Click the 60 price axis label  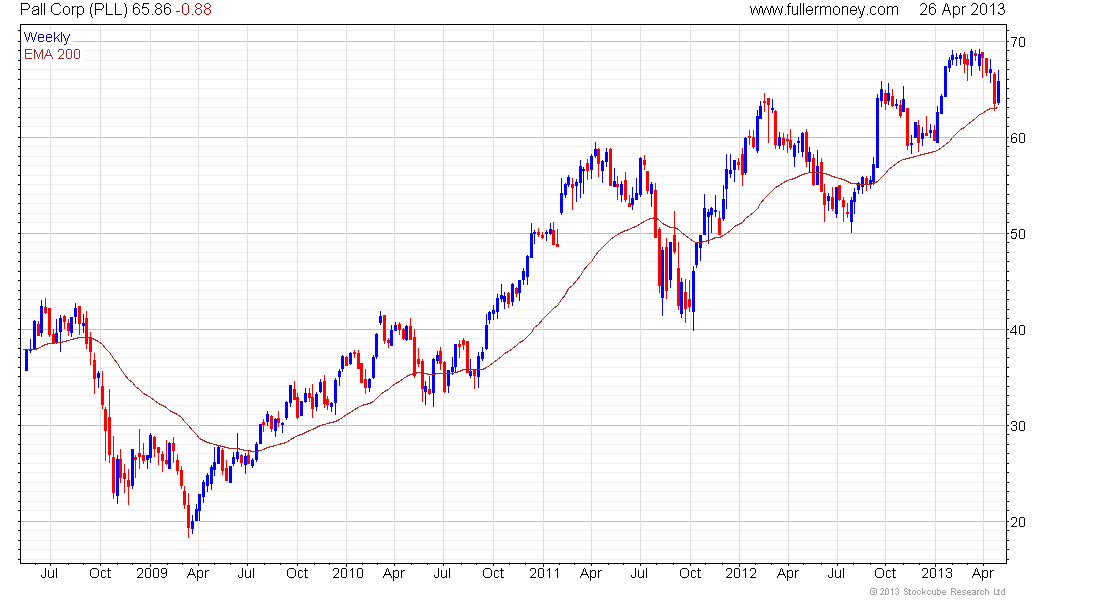[x=1017, y=138]
